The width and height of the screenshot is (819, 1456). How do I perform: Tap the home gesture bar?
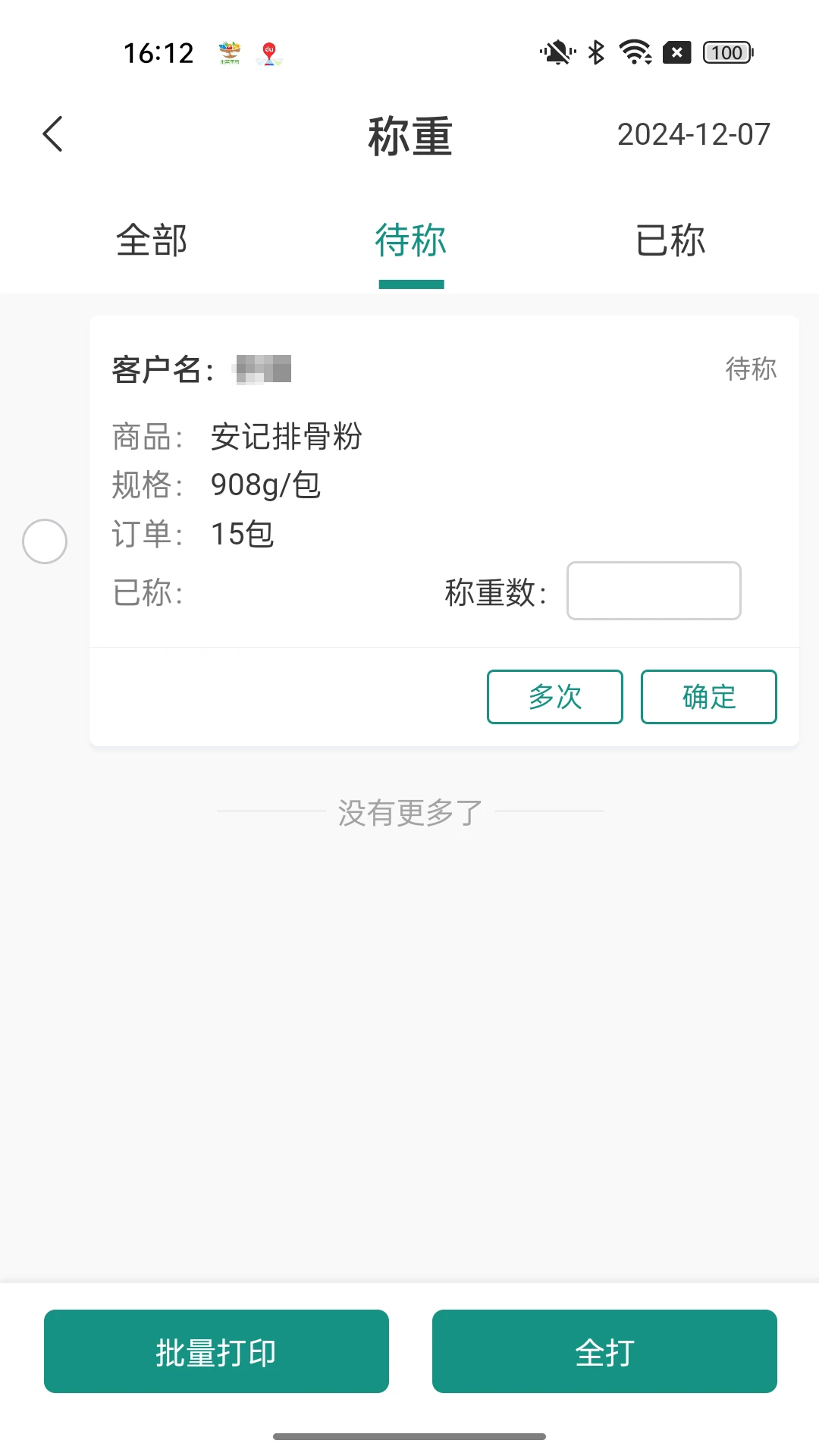[x=409, y=1436]
